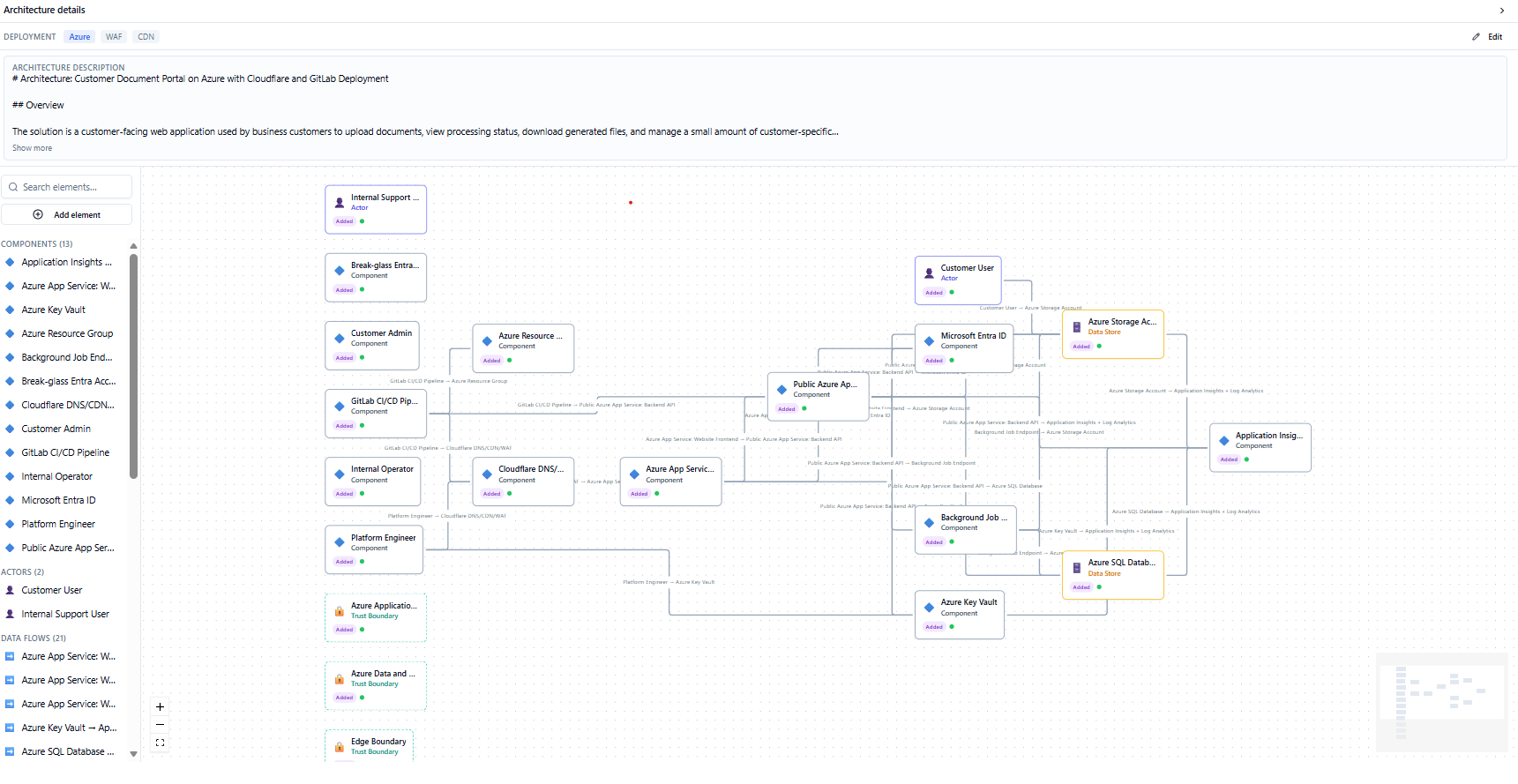This screenshot has width=1518, height=784.
Task: Click 'Azure SQL Database → Application Insights' flow label
Action: (1186, 511)
